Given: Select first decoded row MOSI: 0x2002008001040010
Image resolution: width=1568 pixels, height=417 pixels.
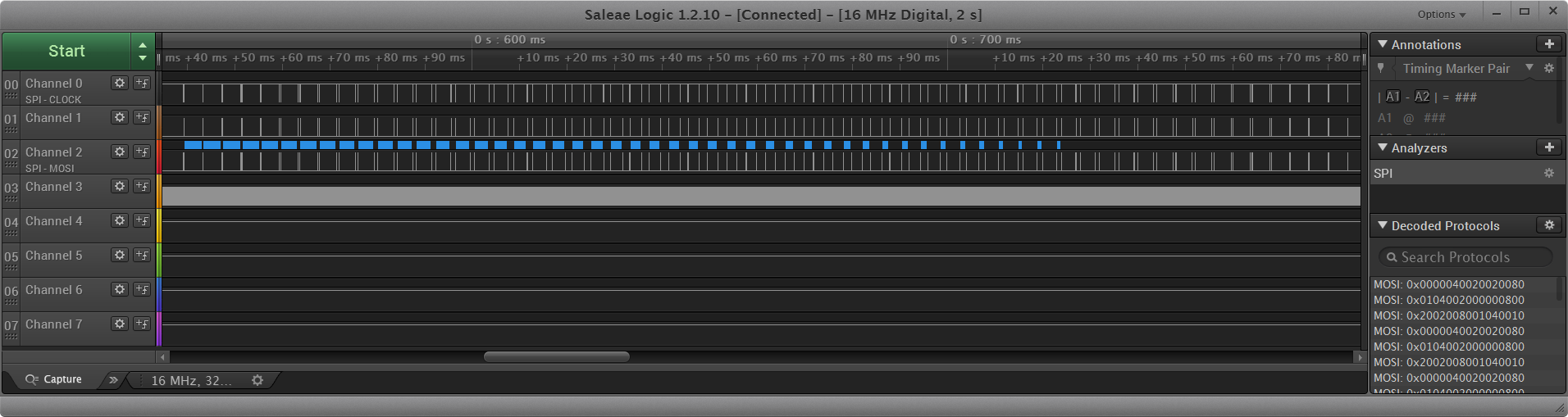Looking at the screenshot, I should pyautogui.click(x=1449, y=315).
